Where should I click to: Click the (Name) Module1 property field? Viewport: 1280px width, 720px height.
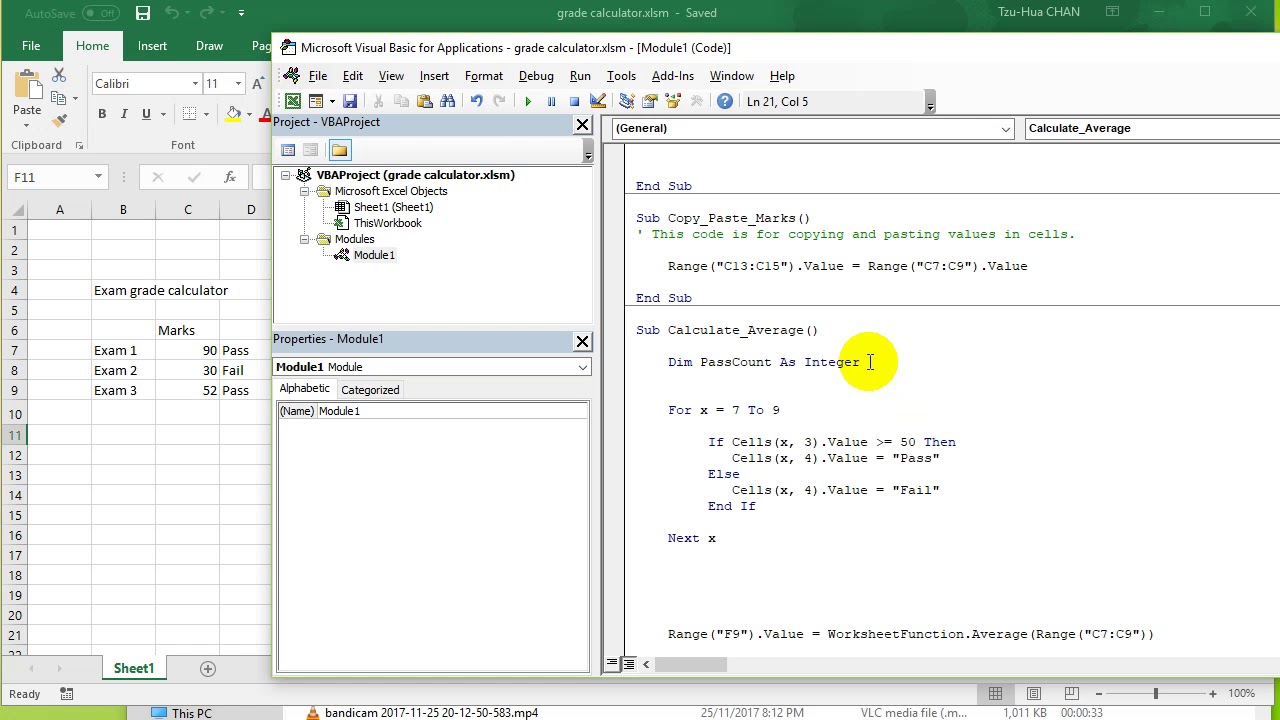433,411
